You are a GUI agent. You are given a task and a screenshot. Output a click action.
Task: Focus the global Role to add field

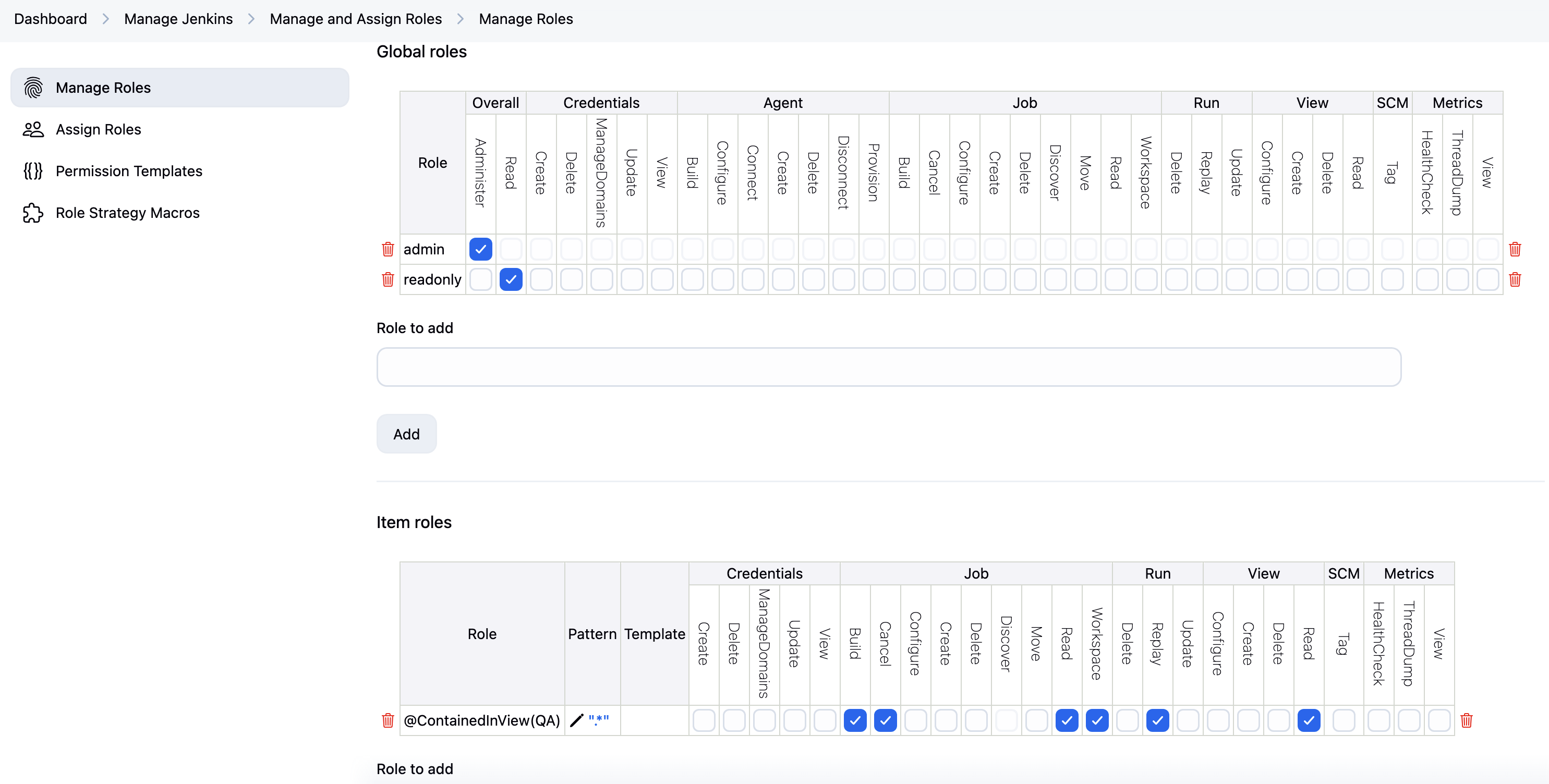888,367
